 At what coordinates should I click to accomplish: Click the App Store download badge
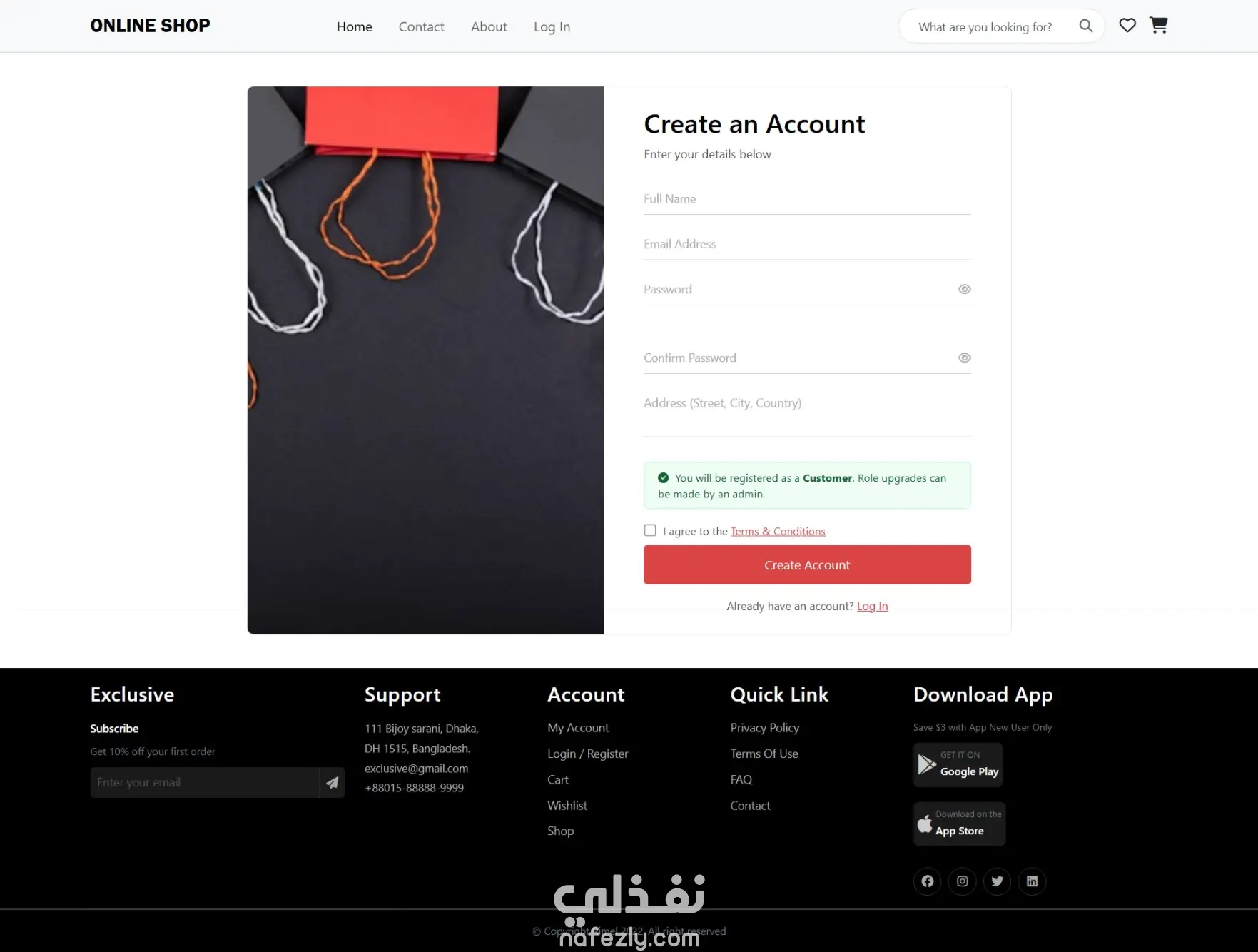[960, 824]
